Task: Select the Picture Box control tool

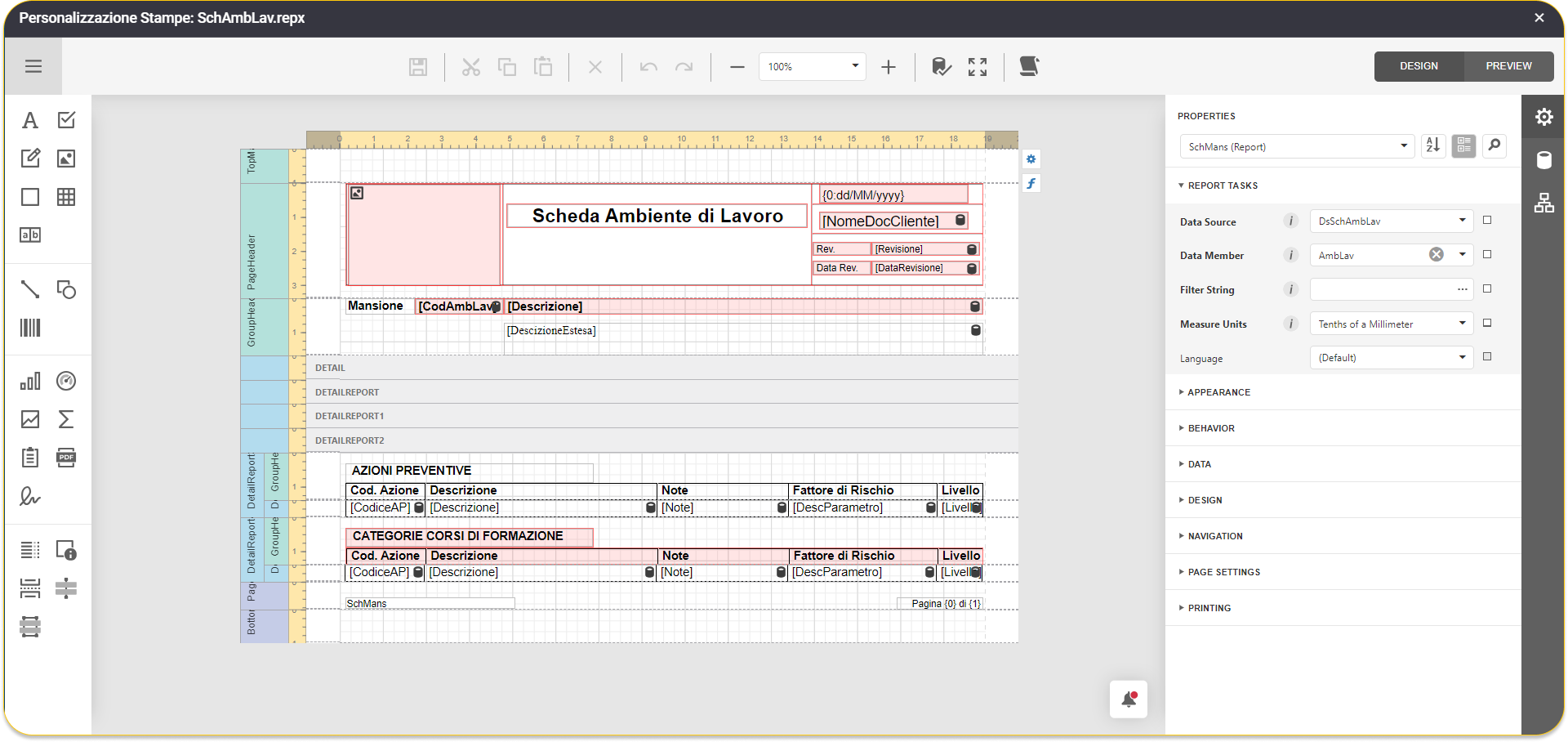Action: click(66, 159)
